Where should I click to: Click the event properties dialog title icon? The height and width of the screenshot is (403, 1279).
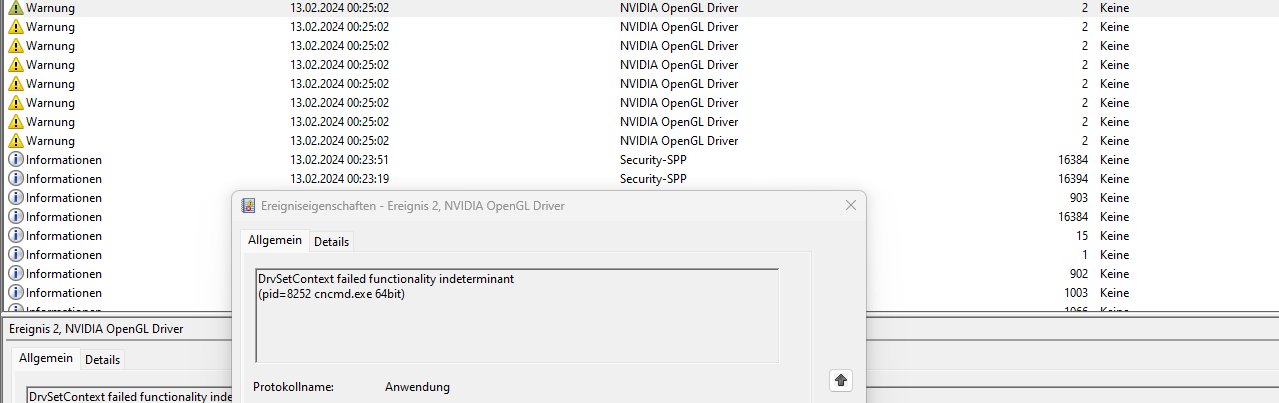249,206
